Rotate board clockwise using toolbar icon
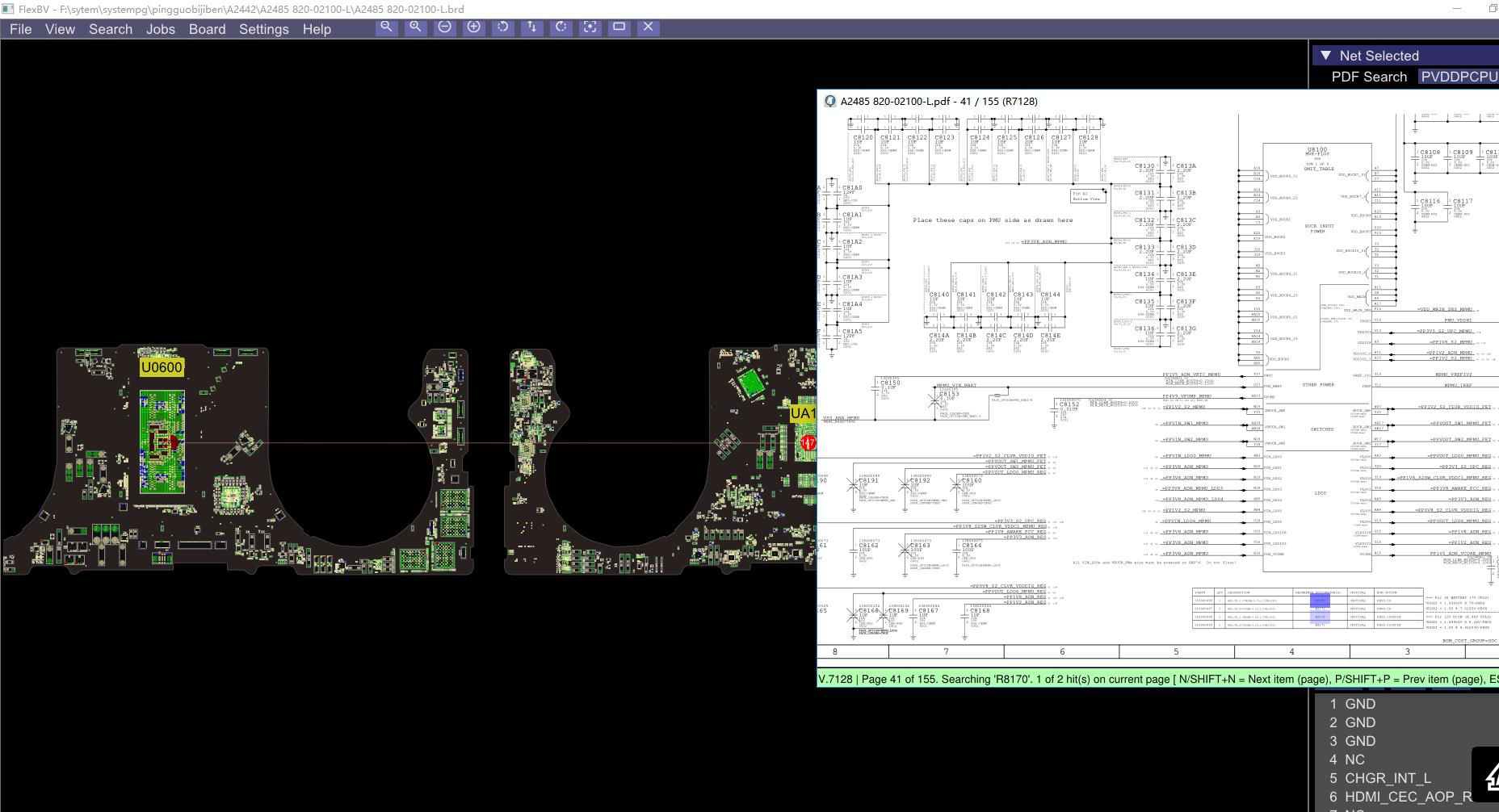 tap(561, 27)
